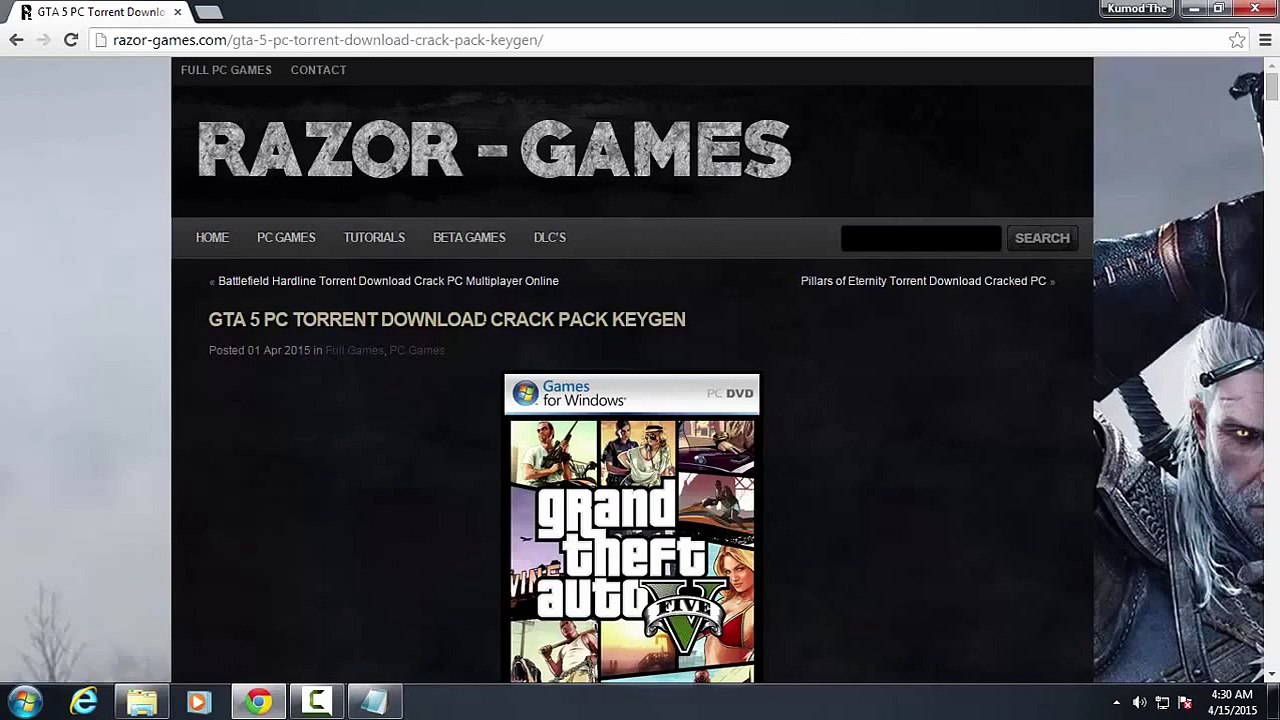The image size is (1280, 720).
Task: Show hidden system tray icons
Action: point(1116,702)
